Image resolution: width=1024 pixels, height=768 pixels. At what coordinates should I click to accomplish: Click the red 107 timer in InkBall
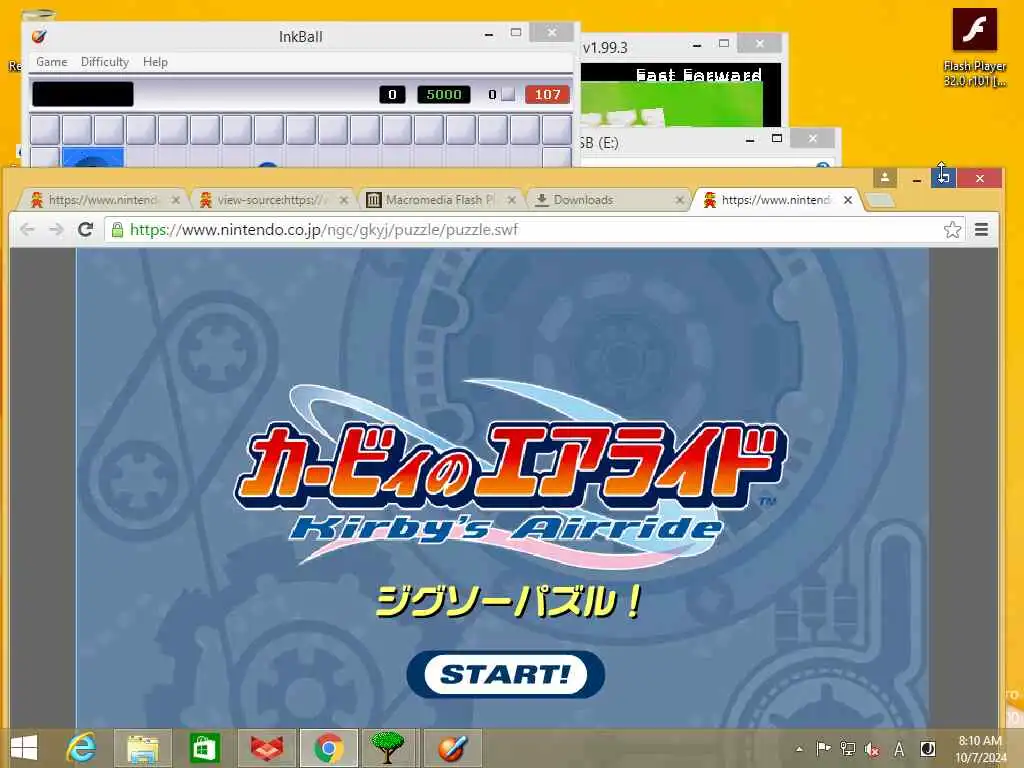547,95
